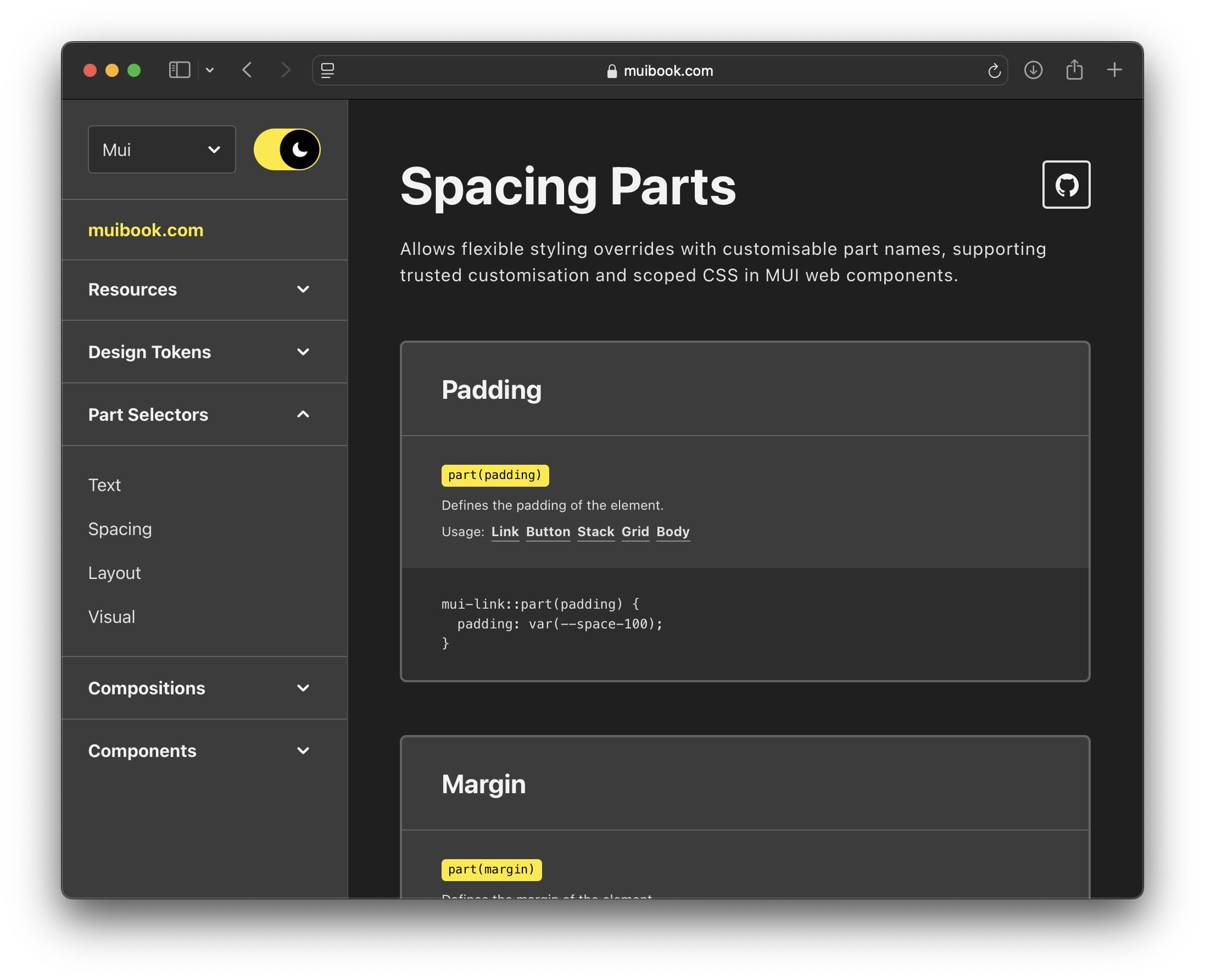Go back with the Safari back arrow
This screenshot has width=1205, height=980.
click(247, 70)
